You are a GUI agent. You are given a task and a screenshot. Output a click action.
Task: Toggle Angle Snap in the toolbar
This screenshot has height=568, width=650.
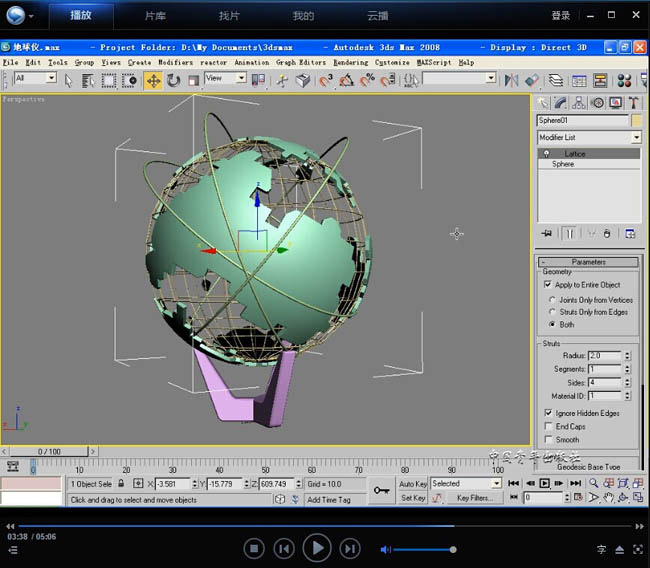347,80
